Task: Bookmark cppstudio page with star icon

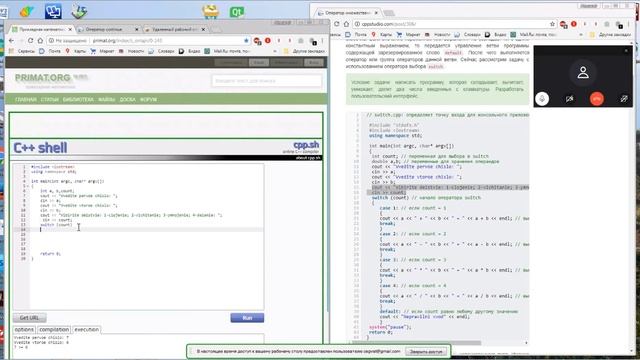Action: pyautogui.click(x=552, y=24)
